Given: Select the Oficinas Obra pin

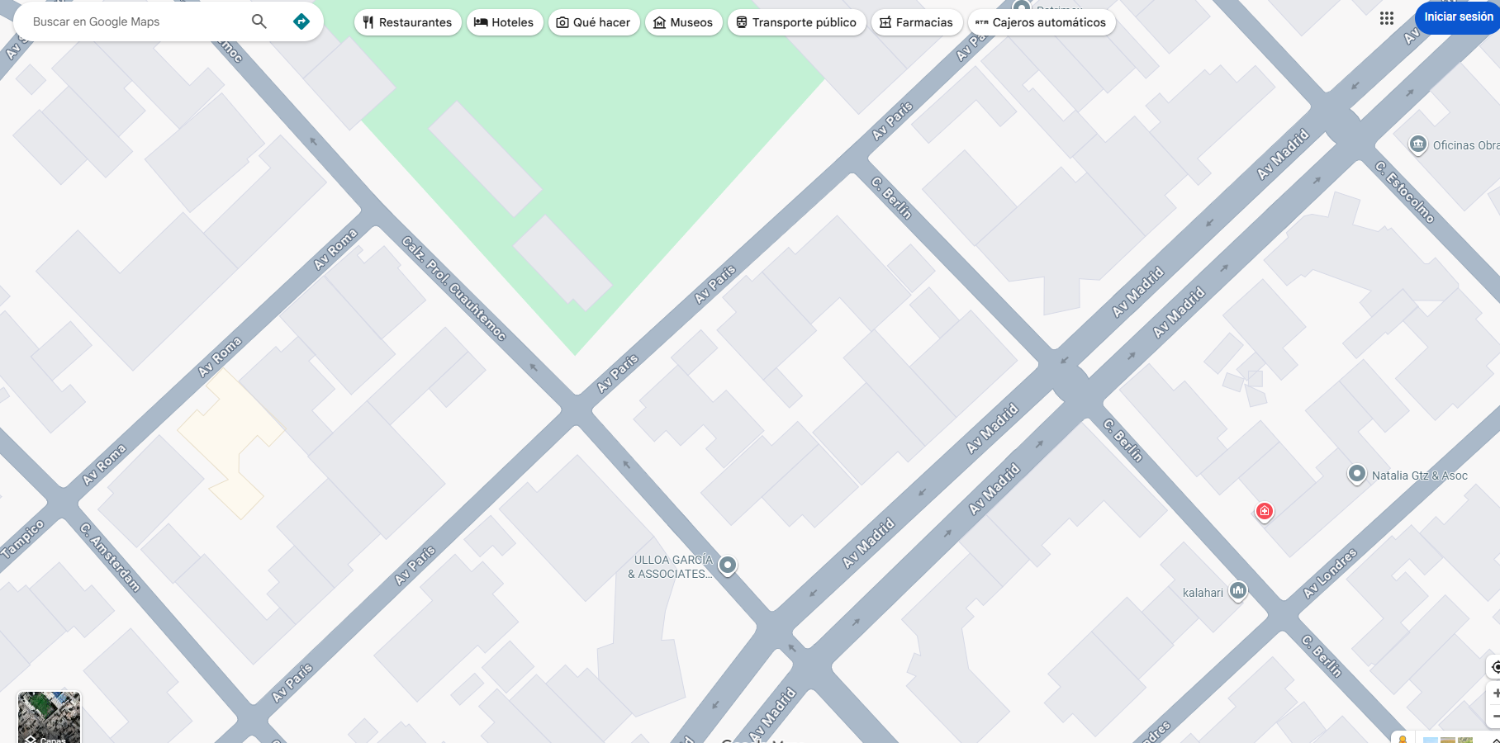Looking at the screenshot, I should tap(1417, 145).
